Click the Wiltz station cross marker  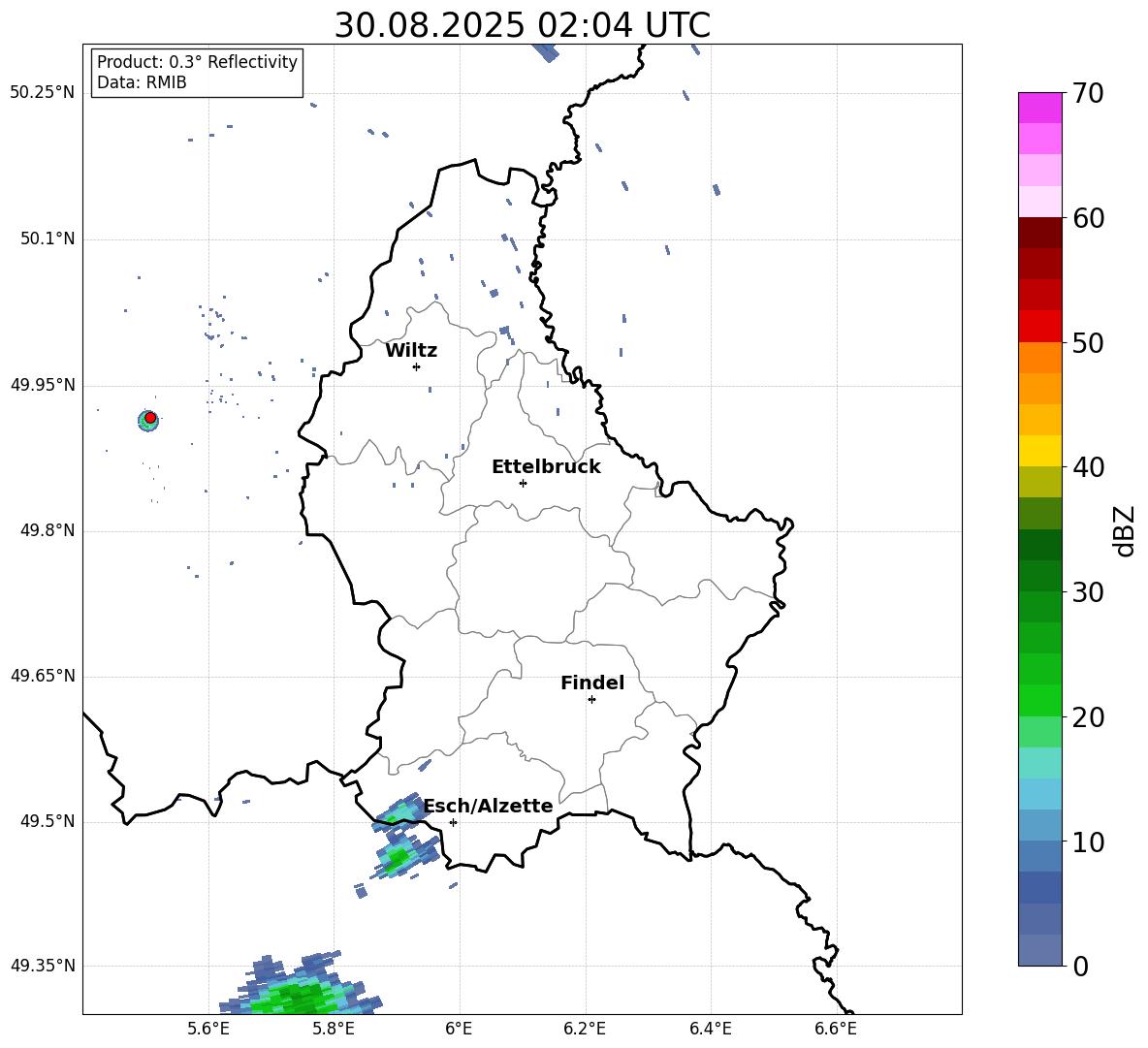[417, 366]
